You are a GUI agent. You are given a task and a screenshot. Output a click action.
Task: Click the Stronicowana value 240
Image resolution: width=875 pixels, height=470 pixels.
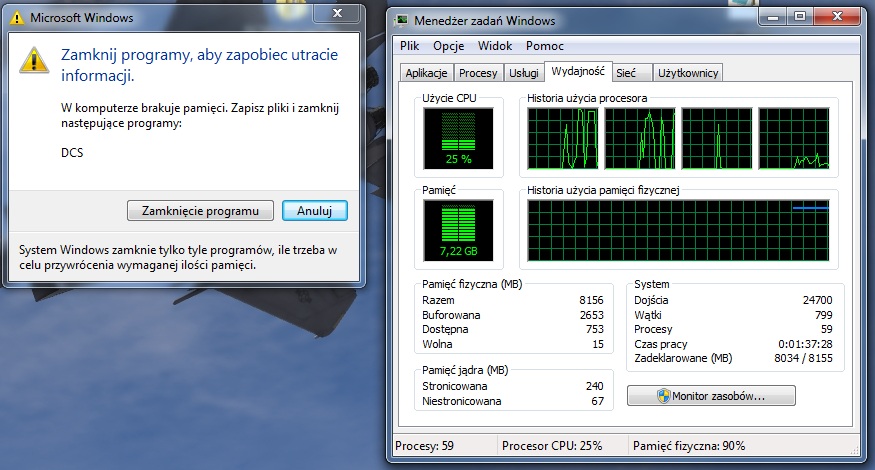pos(595,386)
